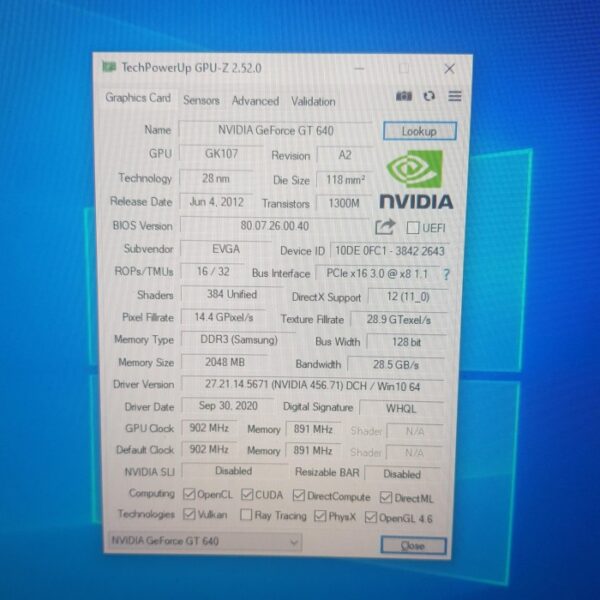
Task: Click the Subvendor field EVGA
Action: (x=226, y=249)
